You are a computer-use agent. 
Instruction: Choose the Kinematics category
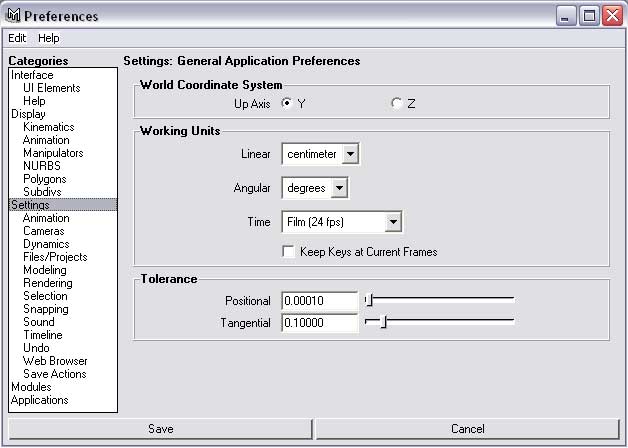48,127
